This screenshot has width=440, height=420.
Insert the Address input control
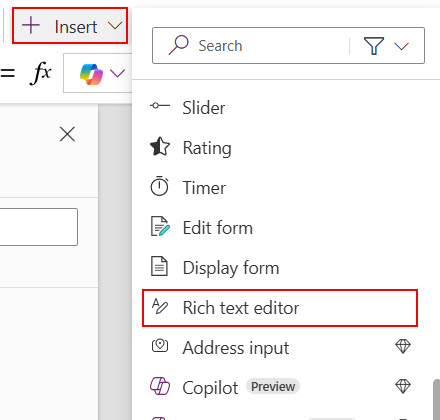coord(280,348)
